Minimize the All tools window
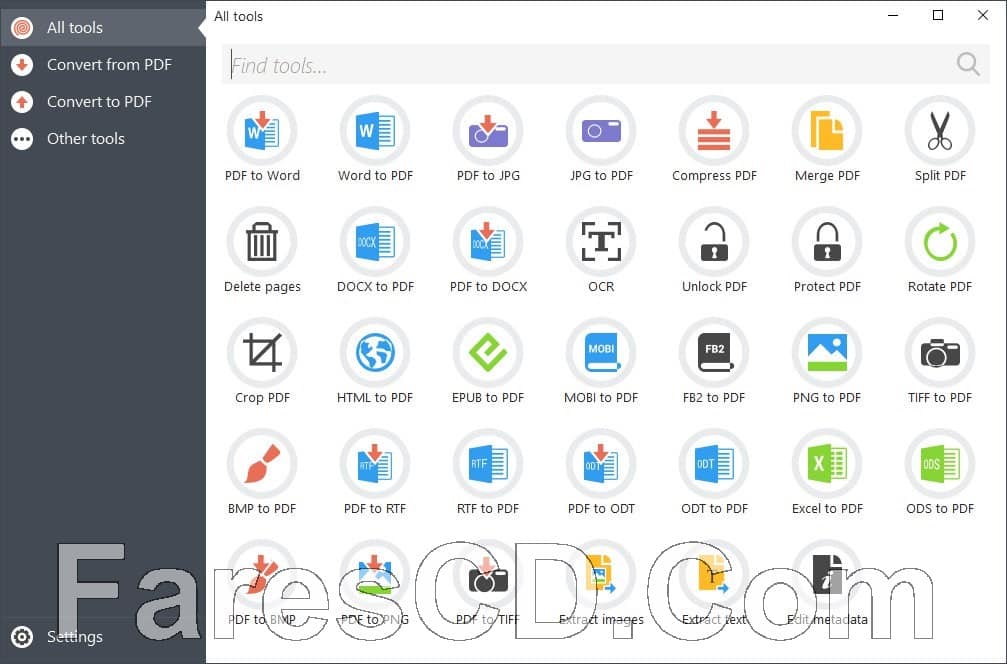Image resolution: width=1007 pixels, height=664 pixels. [893, 15]
